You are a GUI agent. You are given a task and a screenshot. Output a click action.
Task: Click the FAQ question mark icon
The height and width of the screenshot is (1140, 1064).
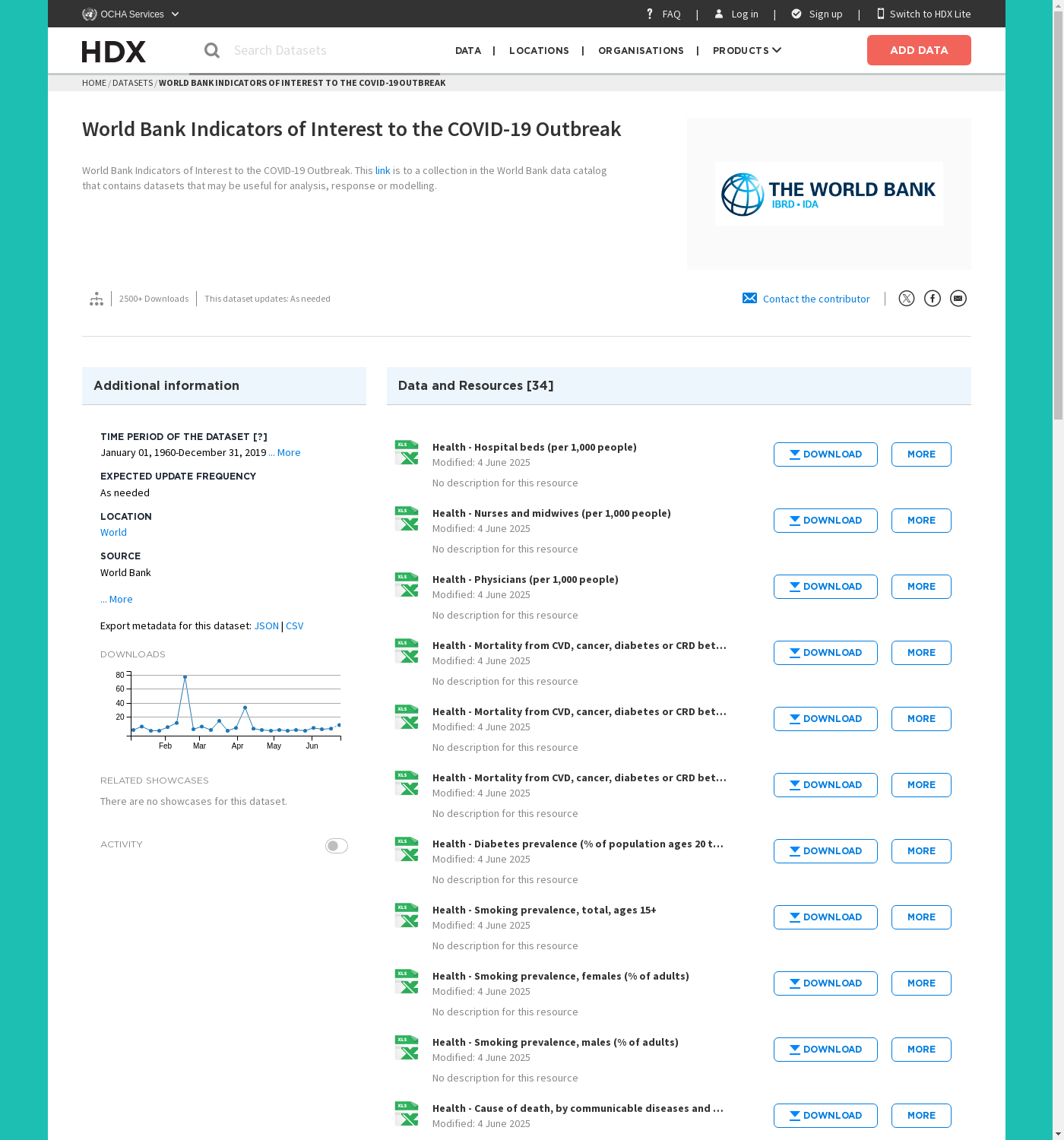[x=650, y=14]
